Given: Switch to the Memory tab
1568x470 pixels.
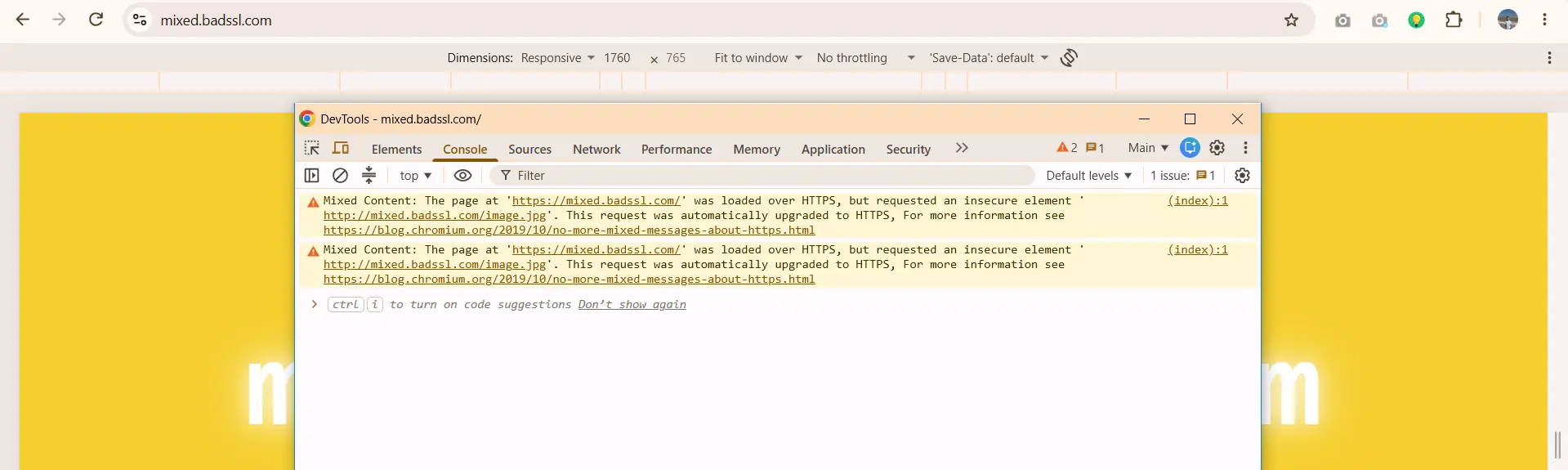Looking at the screenshot, I should pyautogui.click(x=757, y=149).
